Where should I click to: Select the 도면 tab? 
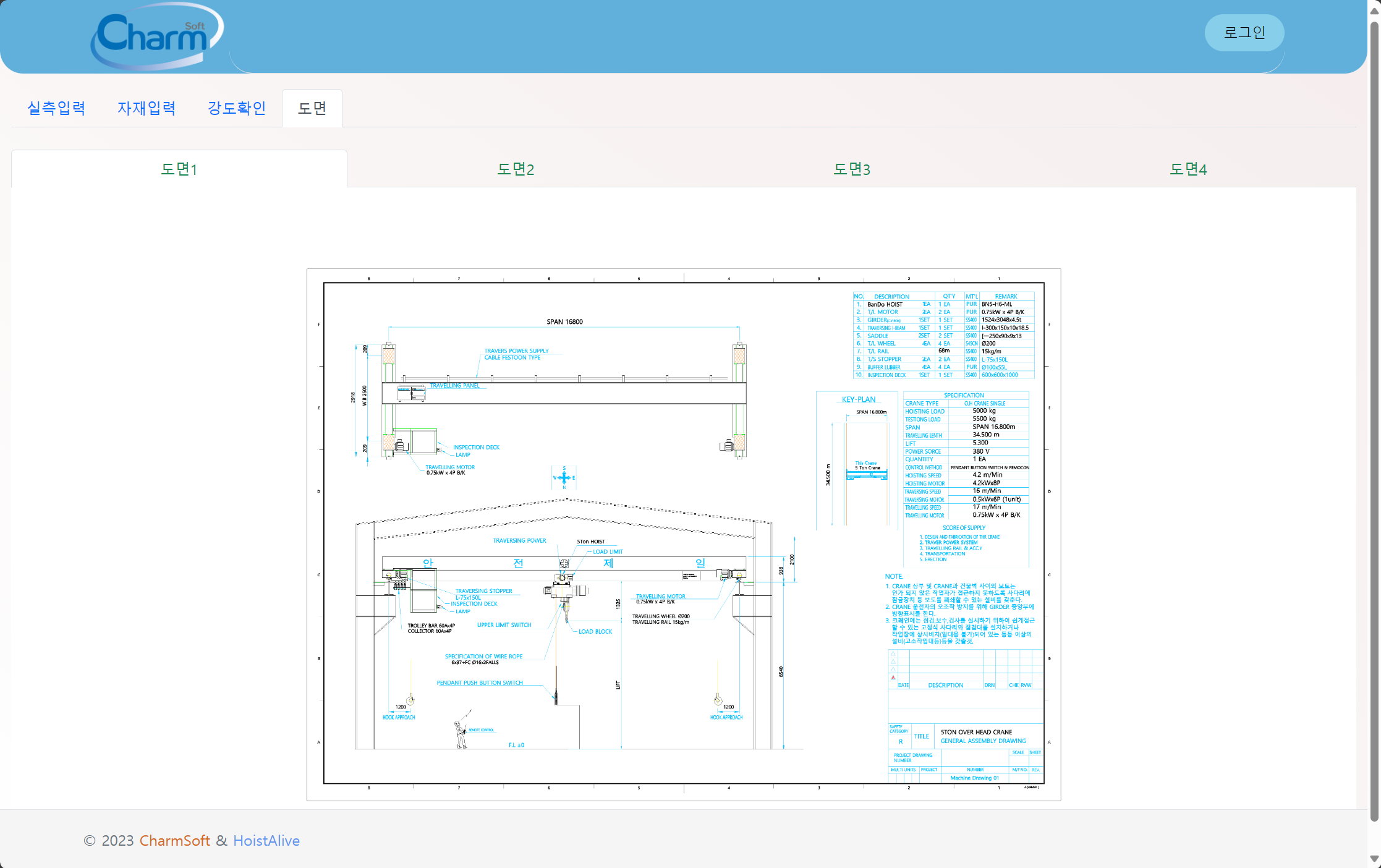[x=312, y=108]
